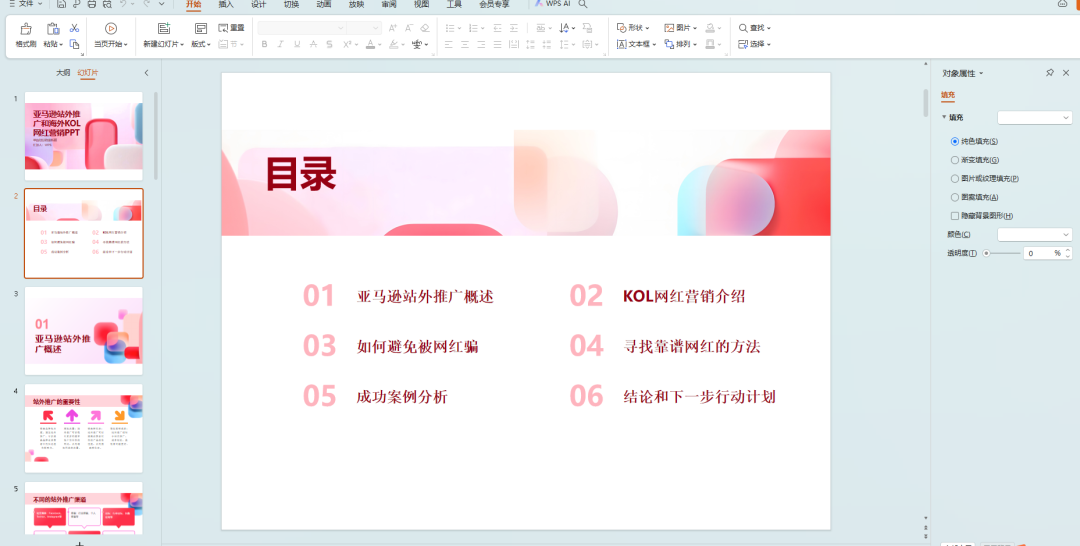This screenshot has height=546, width=1080.
Task: Click the Decrease font size icon
Action: click(408, 28)
